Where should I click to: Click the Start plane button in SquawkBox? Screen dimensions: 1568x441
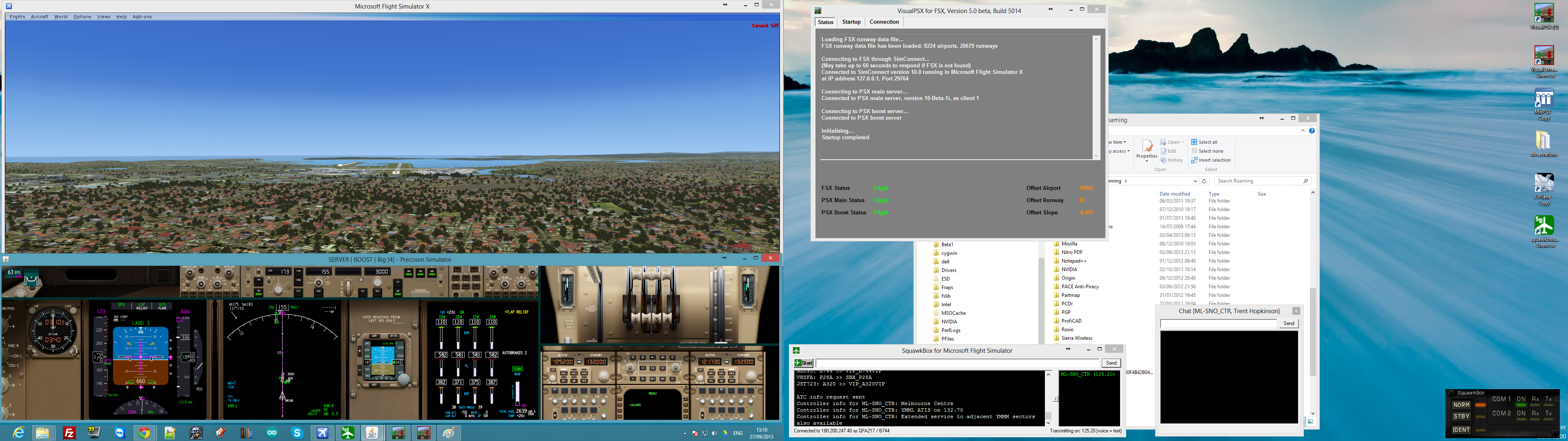click(804, 363)
